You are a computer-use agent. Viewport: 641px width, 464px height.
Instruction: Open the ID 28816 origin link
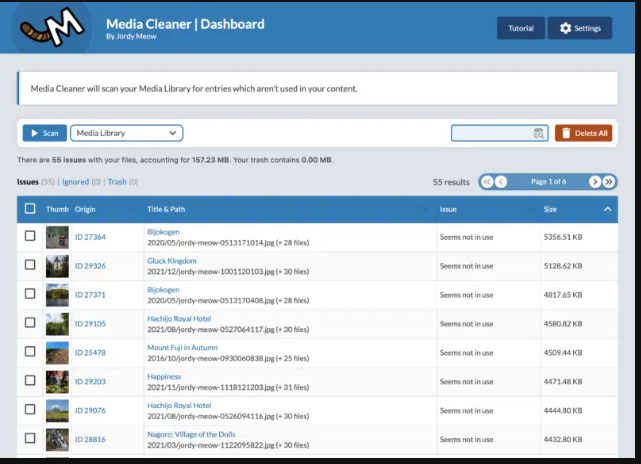[x=90, y=439]
